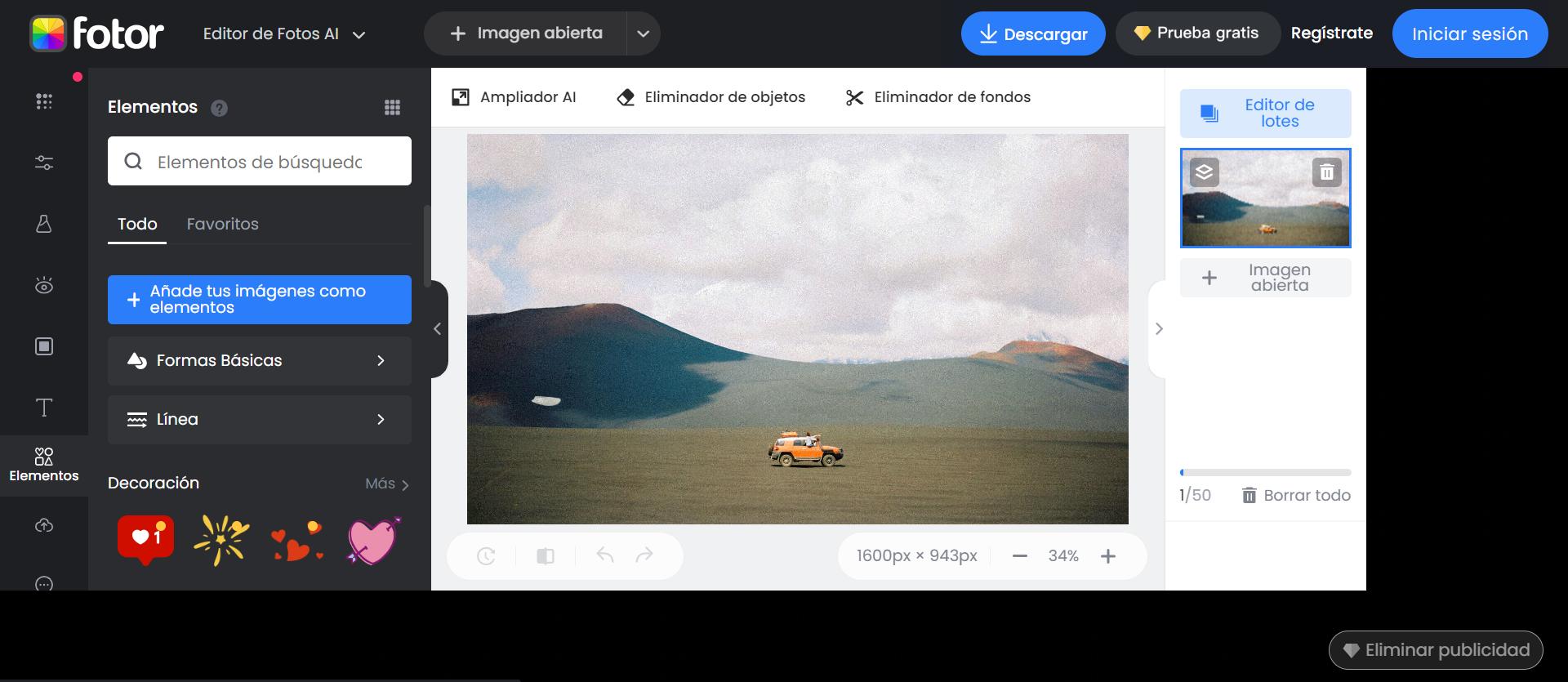
Task: Open the grid view icon in Elementos panel
Action: (392, 107)
